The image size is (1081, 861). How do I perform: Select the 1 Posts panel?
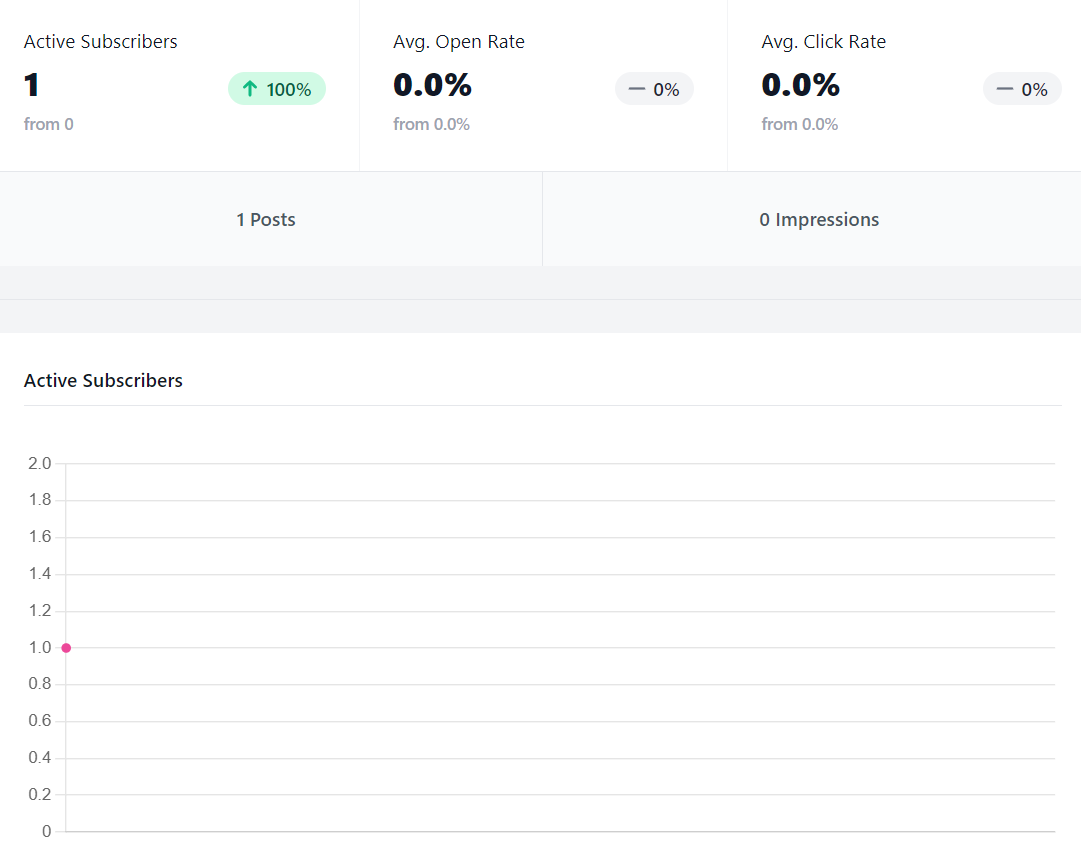click(271, 219)
